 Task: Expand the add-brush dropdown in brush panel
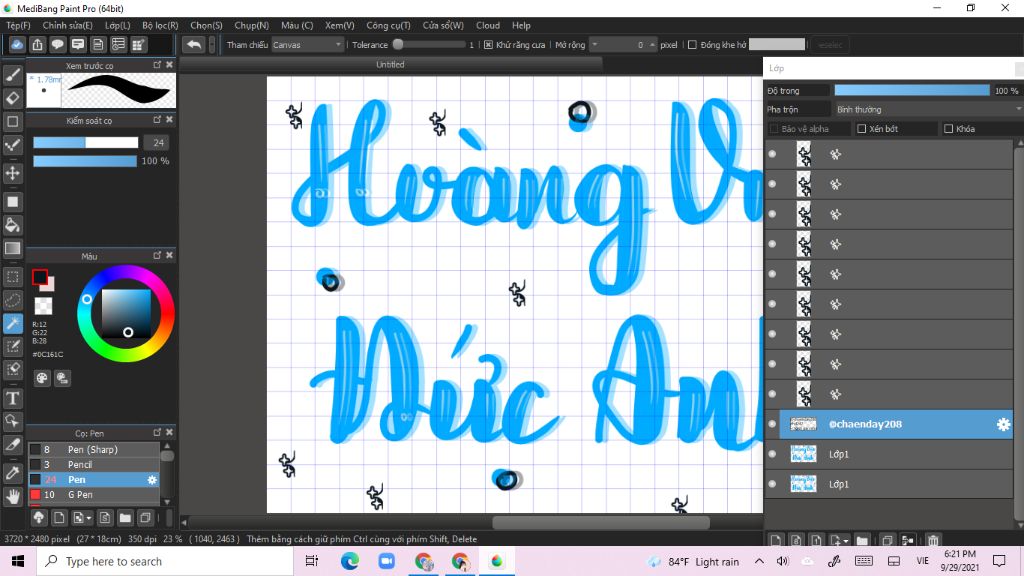89,519
